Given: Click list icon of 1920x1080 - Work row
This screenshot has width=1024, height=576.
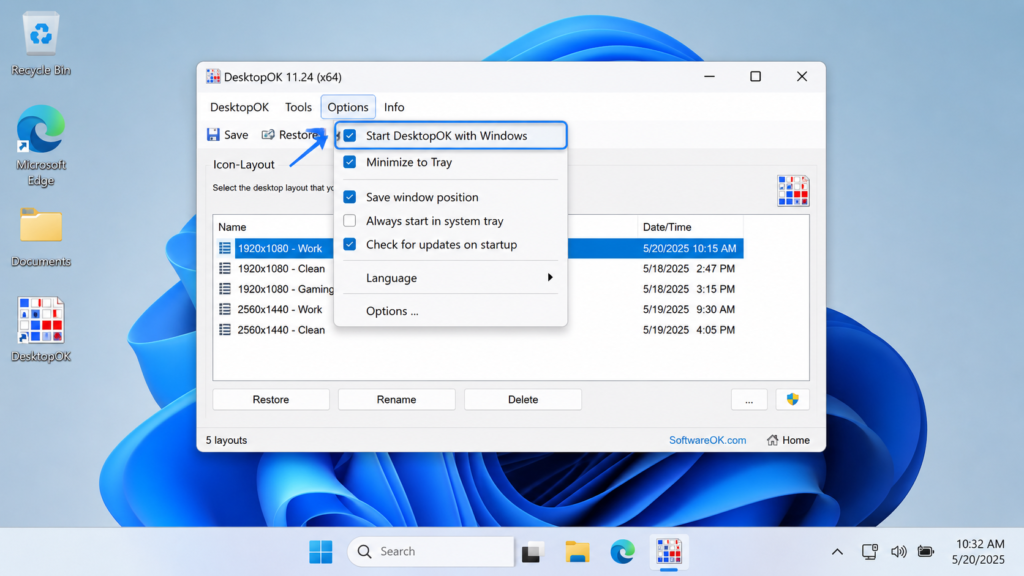Looking at the screenshot, I should click(225, 248).
